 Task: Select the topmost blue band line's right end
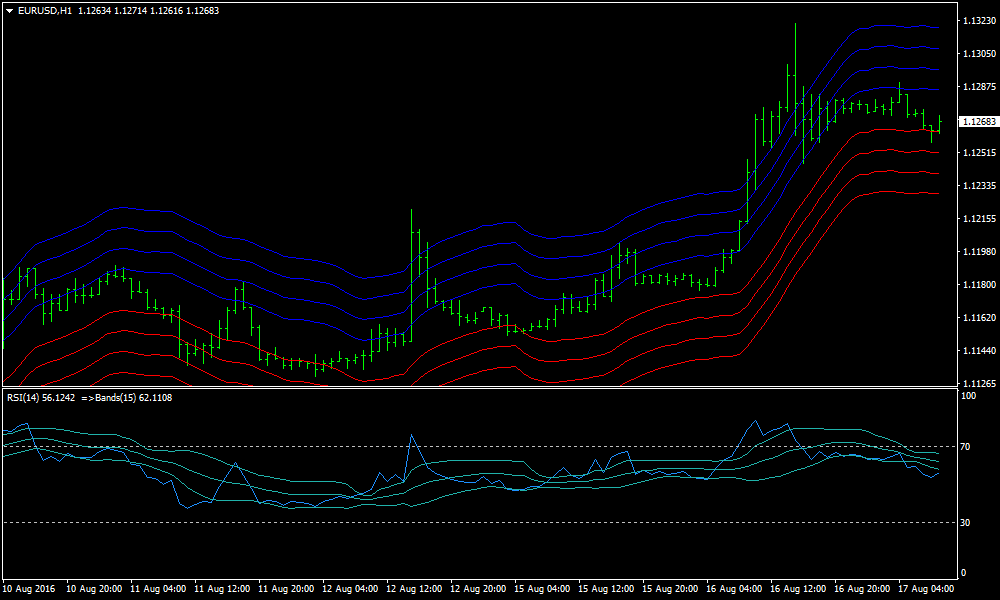(936, 27)
